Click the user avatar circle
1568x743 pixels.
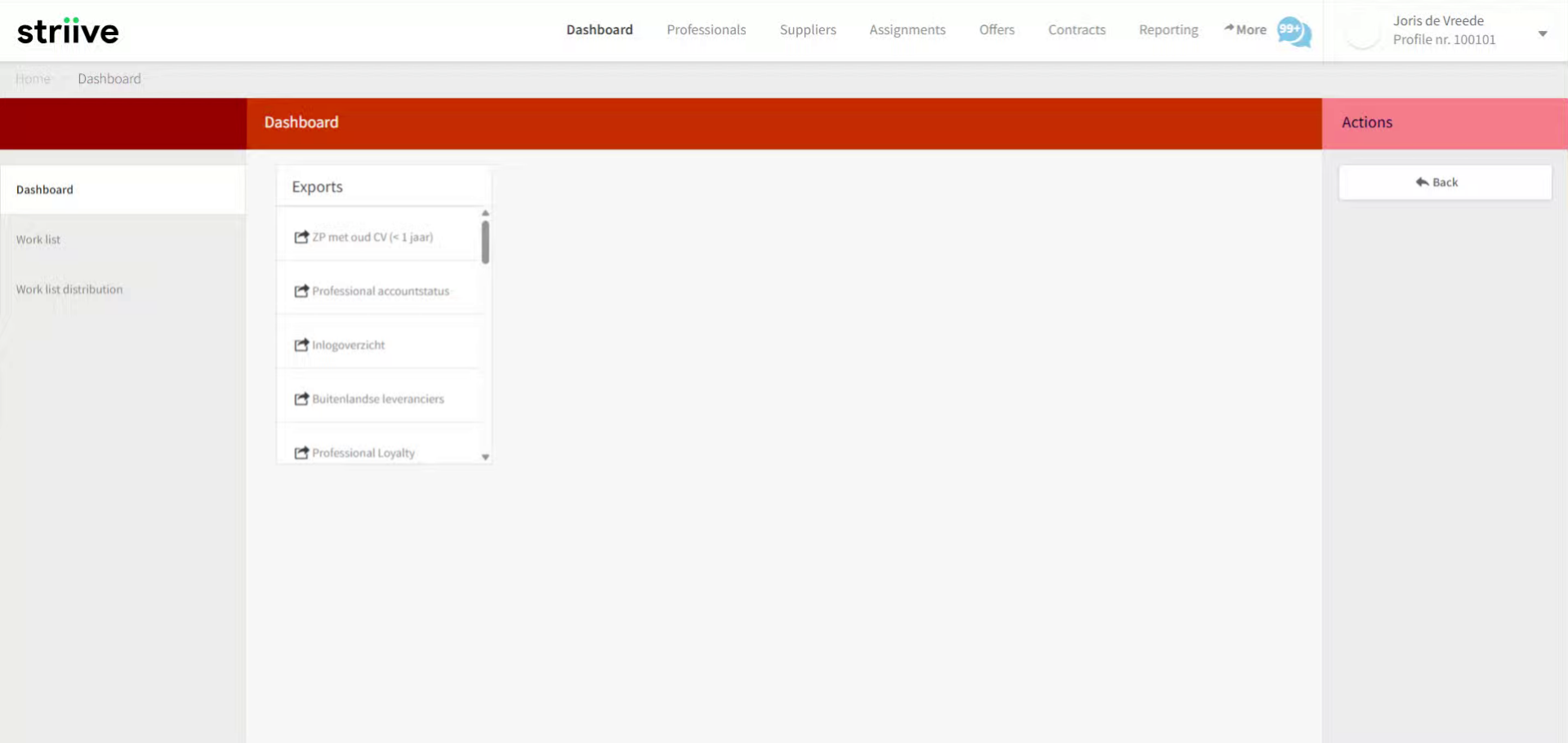(1363, 31)
